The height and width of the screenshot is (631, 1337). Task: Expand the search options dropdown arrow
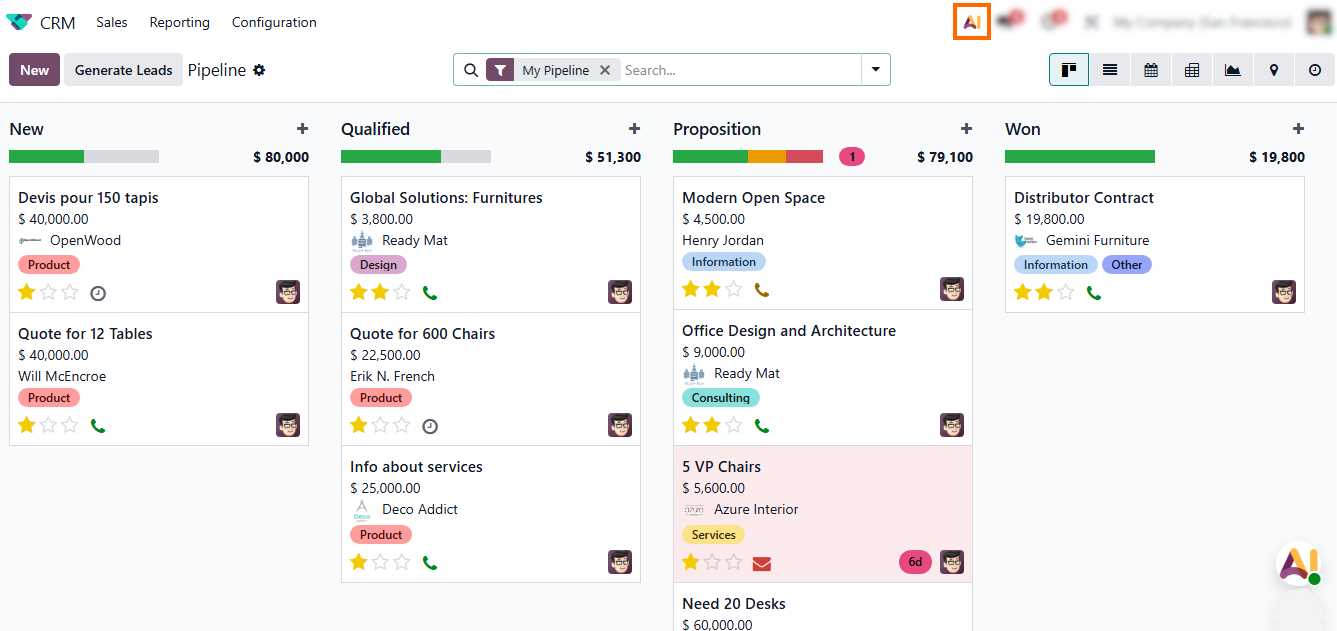pyautogui.click(x=876, y=70)
